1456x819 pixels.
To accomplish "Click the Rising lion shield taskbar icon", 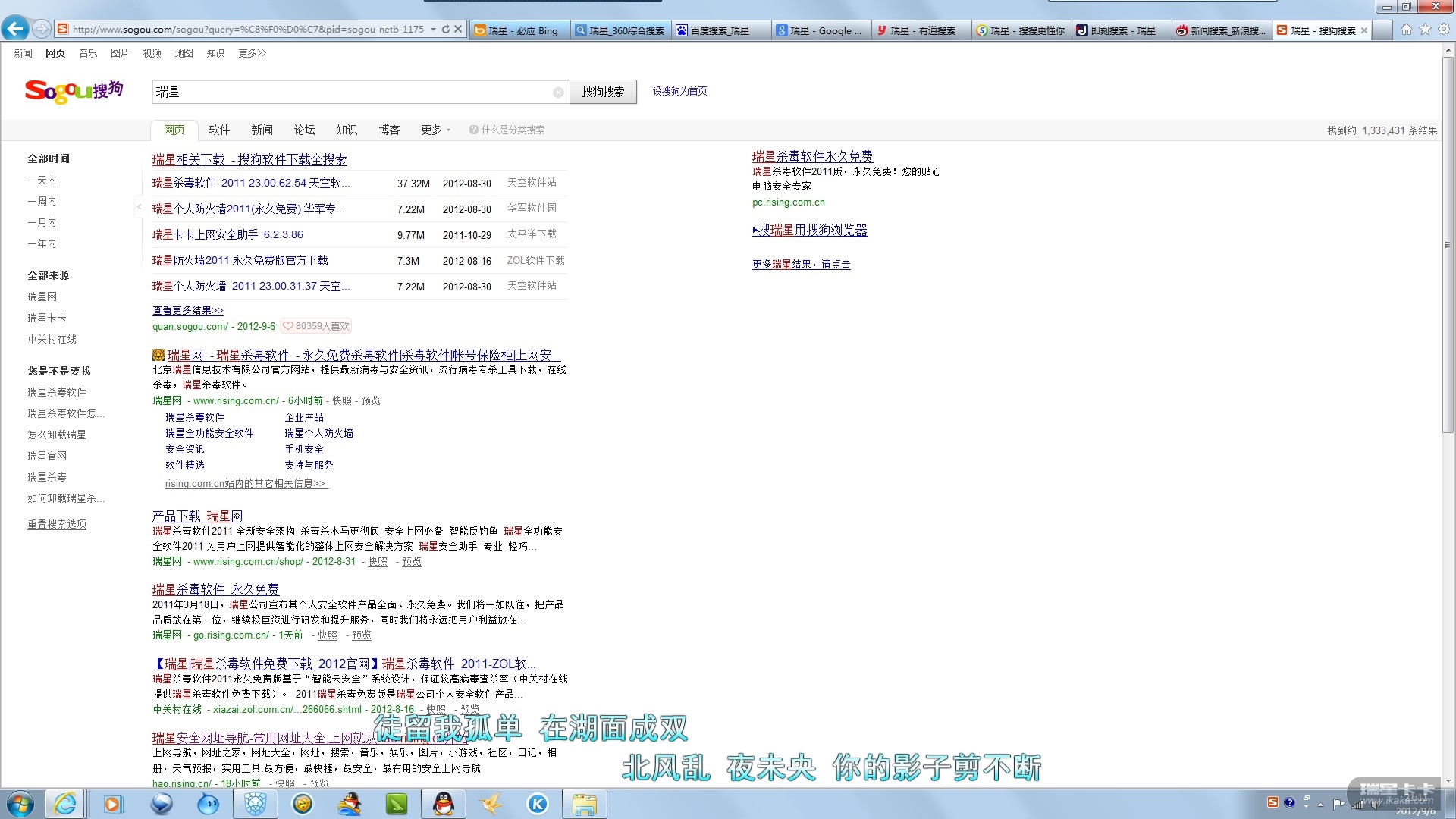I will click(256, 804).
